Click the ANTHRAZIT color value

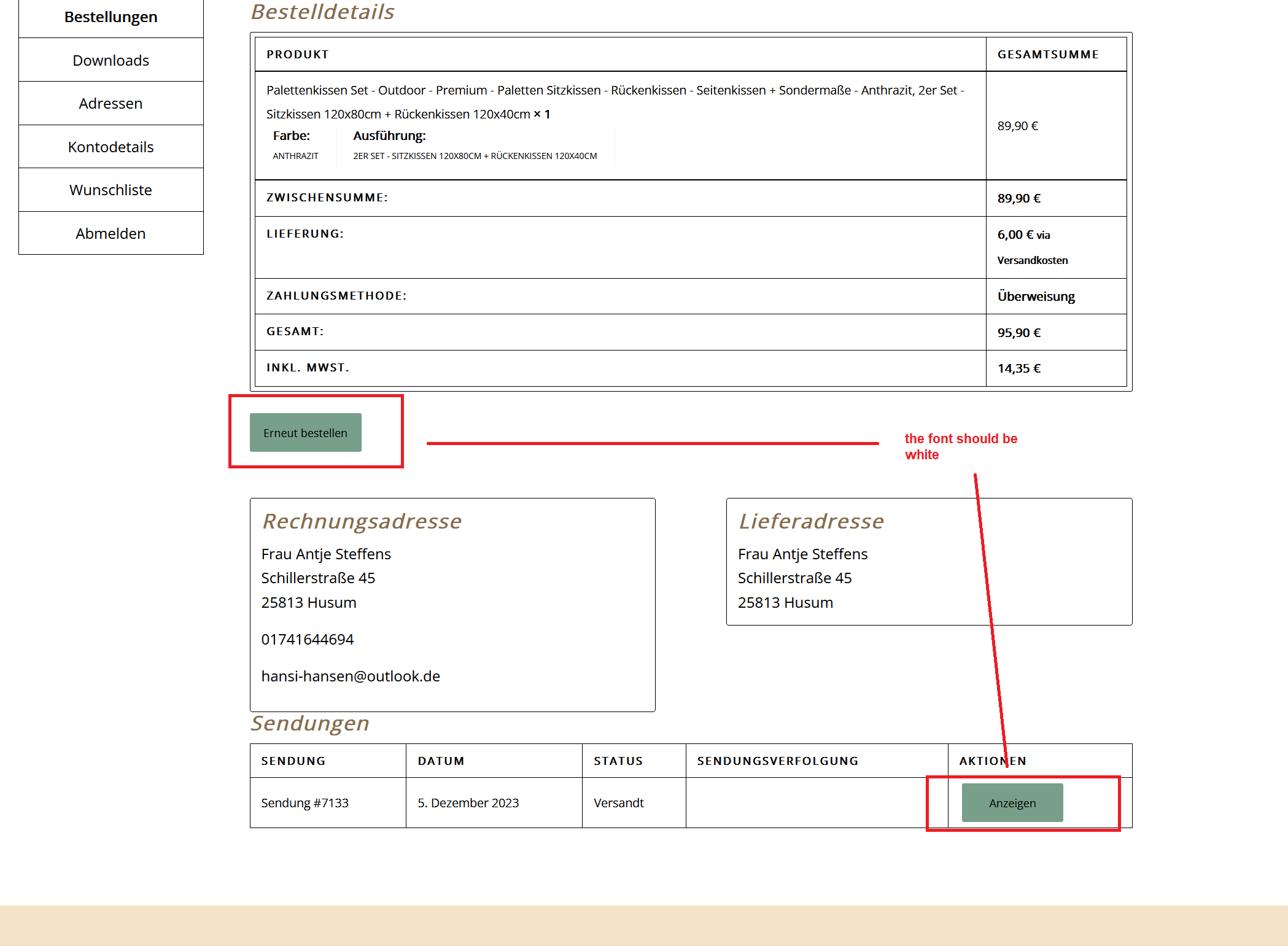295,156
